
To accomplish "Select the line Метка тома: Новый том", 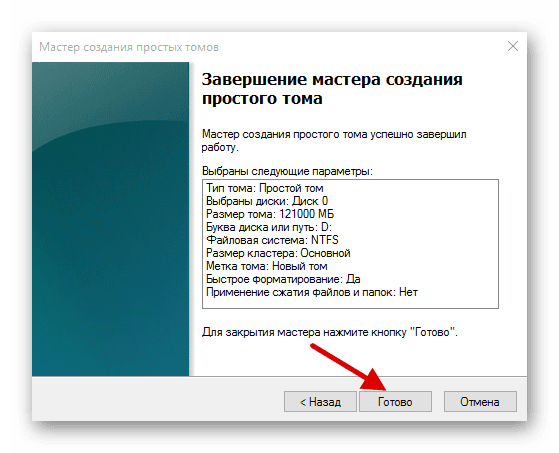I will coord(267,266).
